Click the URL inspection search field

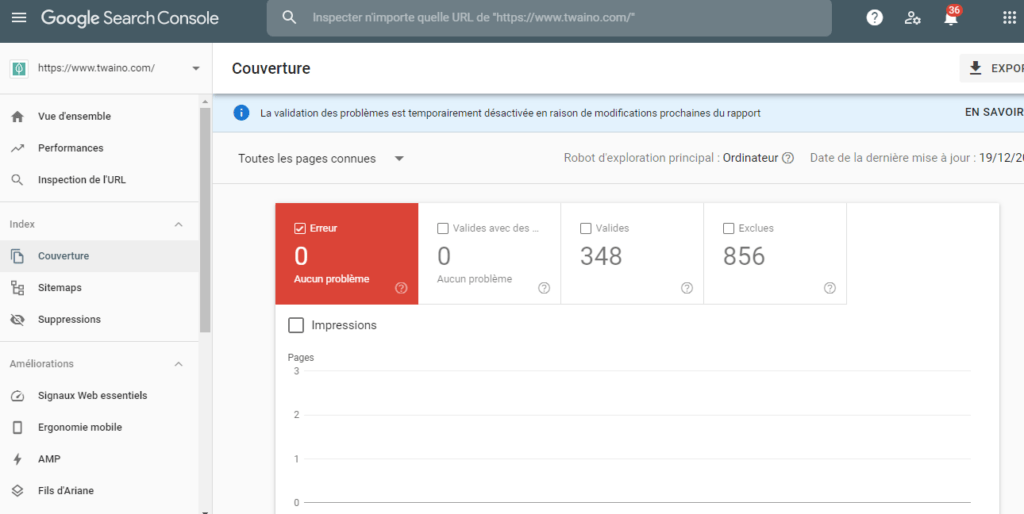[560, 18]
